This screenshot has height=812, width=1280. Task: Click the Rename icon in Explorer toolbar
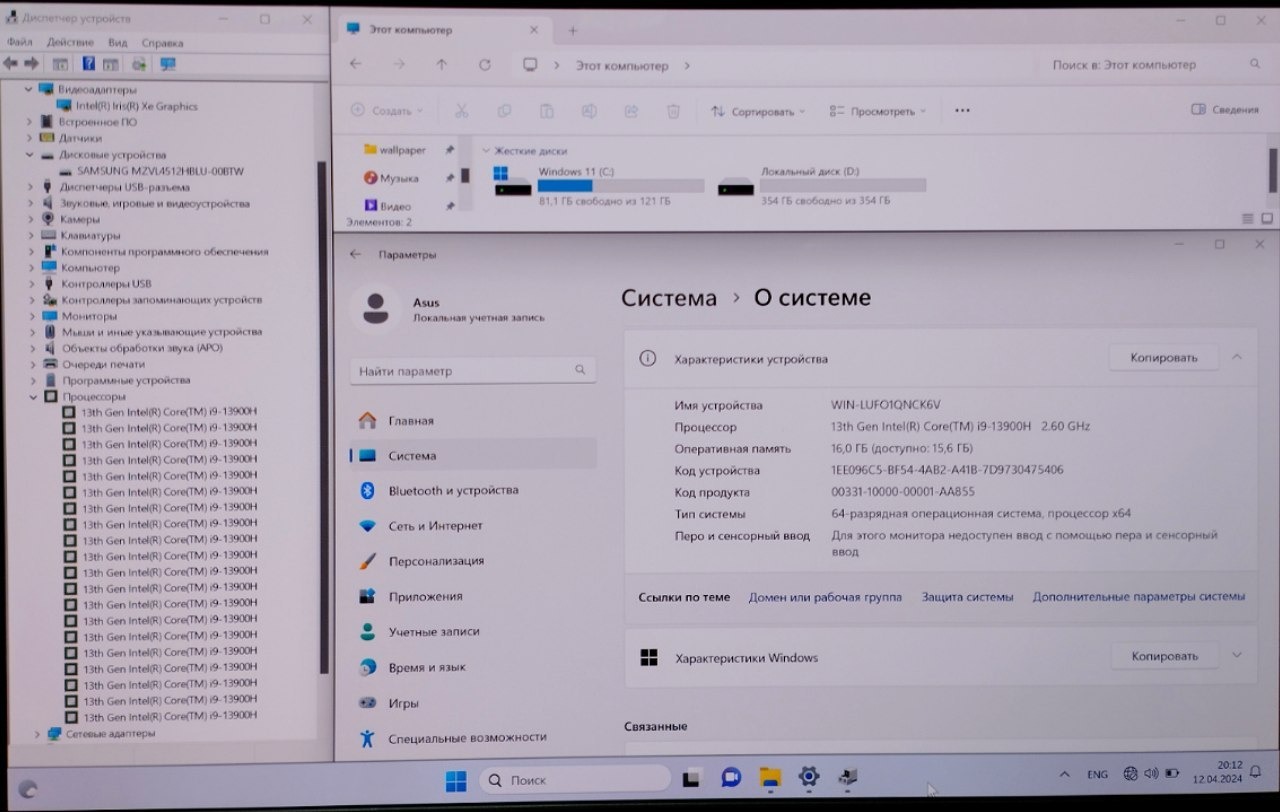click(x=590, y=111)
